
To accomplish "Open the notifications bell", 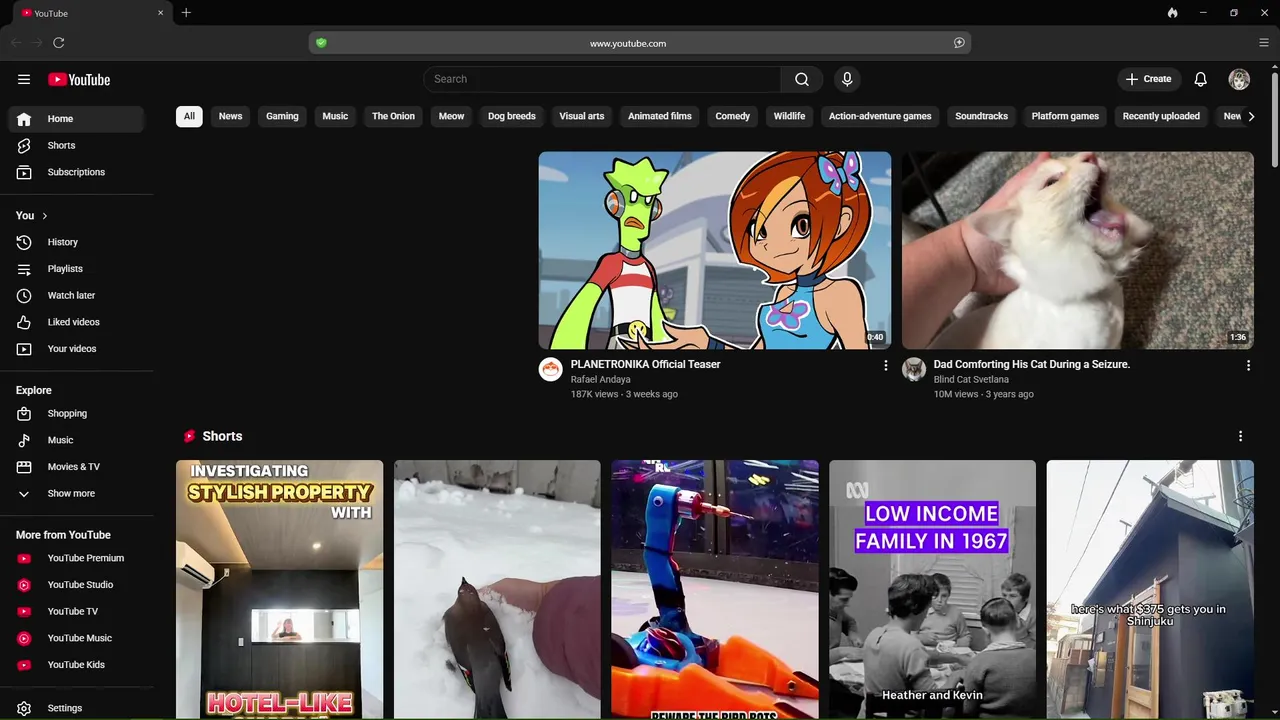I will click(x=1201, y=79).
